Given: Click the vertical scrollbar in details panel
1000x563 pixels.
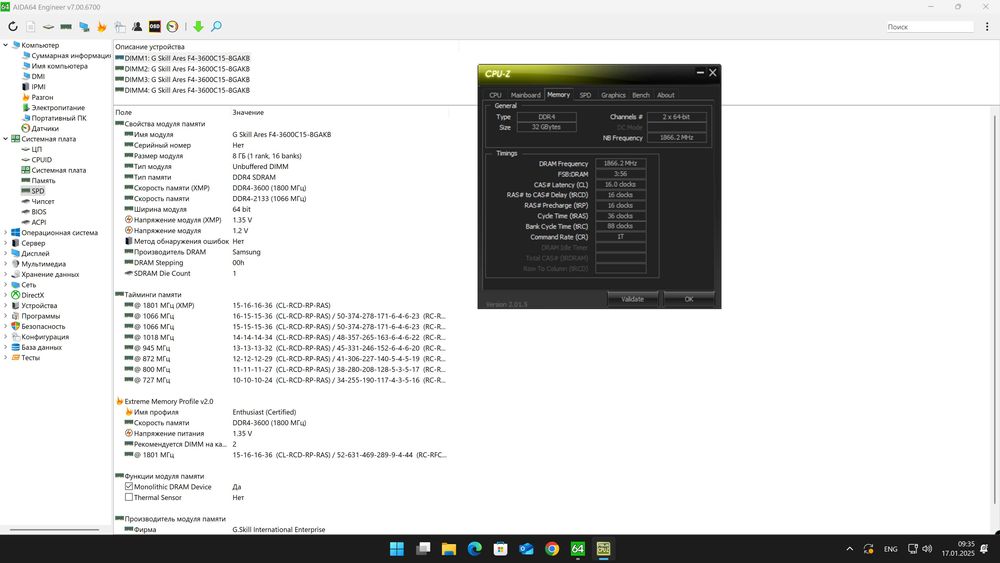Looking at the screenshot, I should (x=994, y=309).
